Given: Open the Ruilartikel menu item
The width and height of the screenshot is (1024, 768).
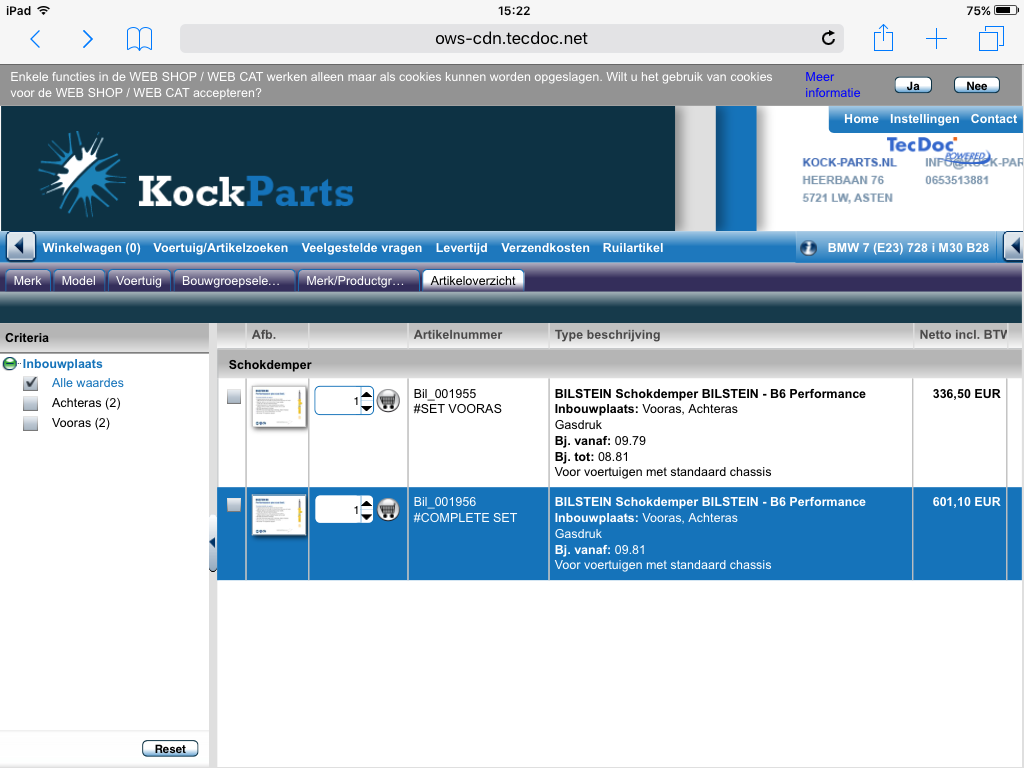Looking at the screenshot, I should pos(633,248).
